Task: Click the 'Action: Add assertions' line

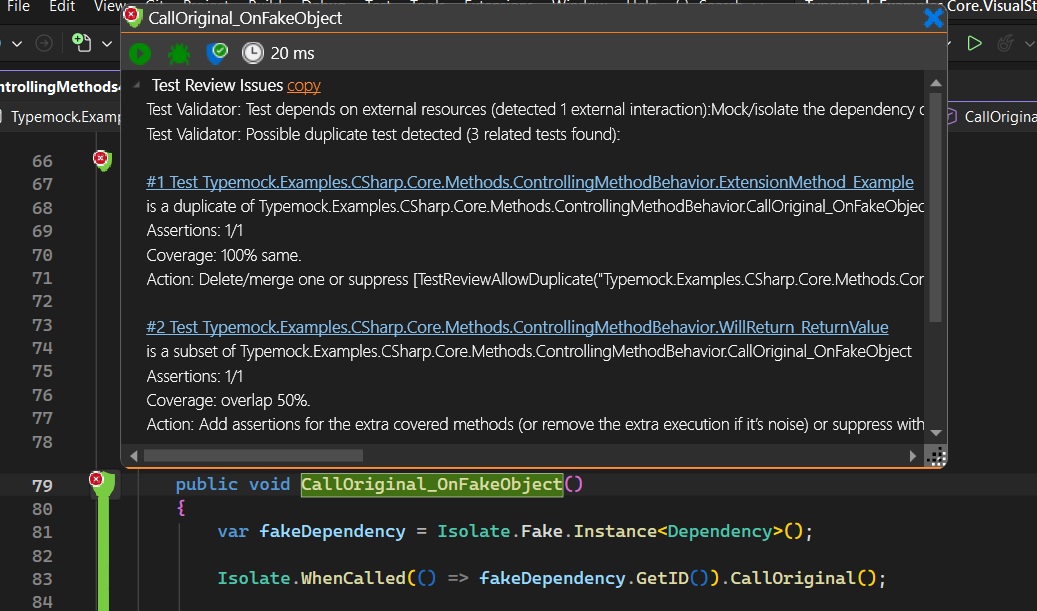Action: 535,424
